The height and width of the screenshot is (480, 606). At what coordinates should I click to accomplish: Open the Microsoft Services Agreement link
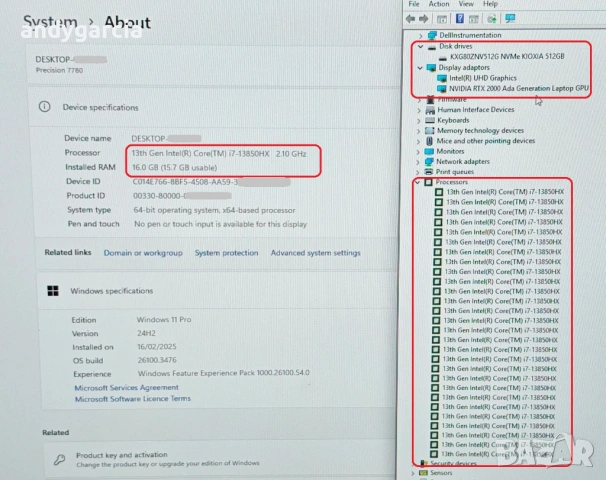[126, 387]
